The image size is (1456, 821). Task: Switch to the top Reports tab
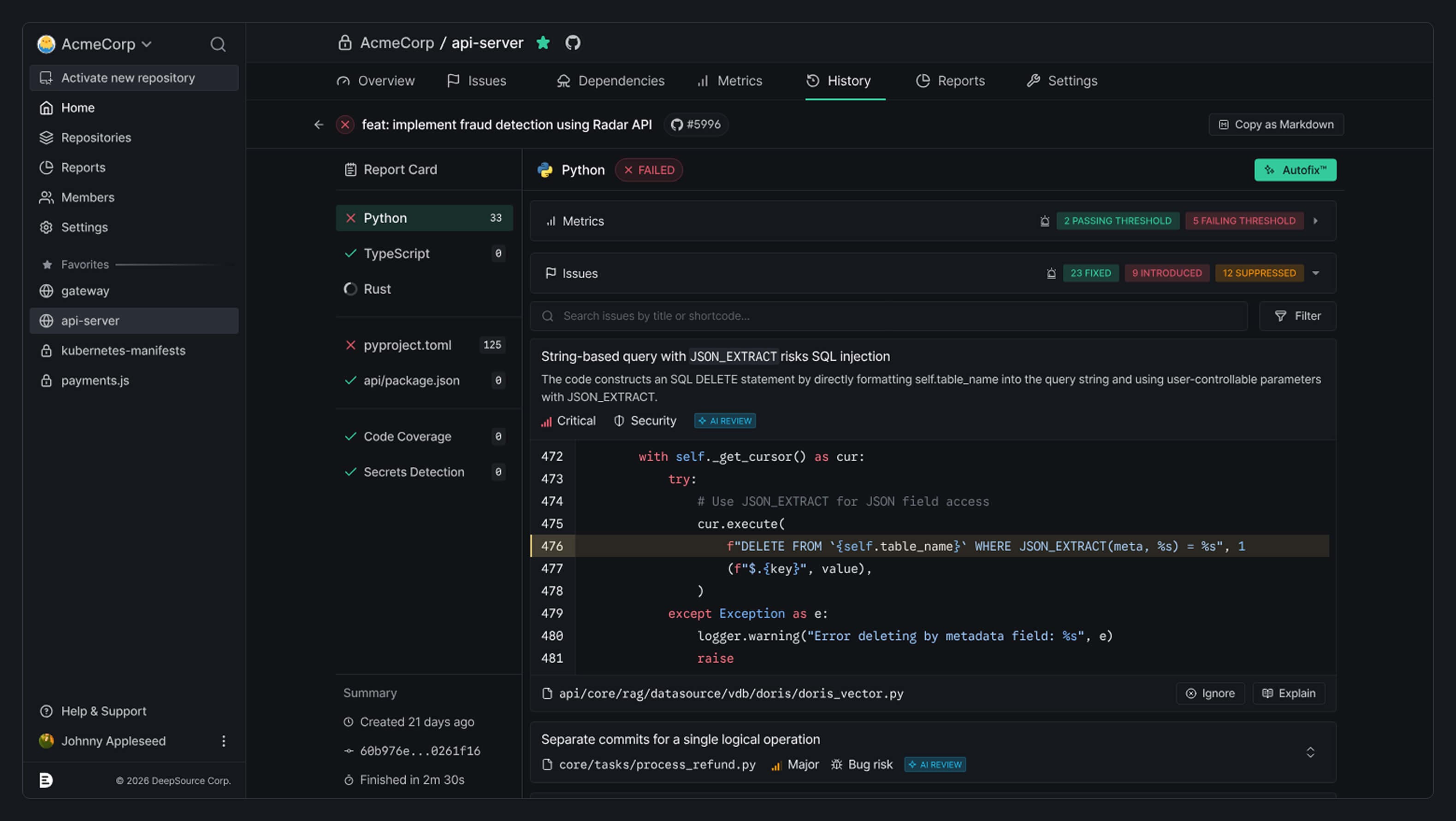(x=951, y=81)
